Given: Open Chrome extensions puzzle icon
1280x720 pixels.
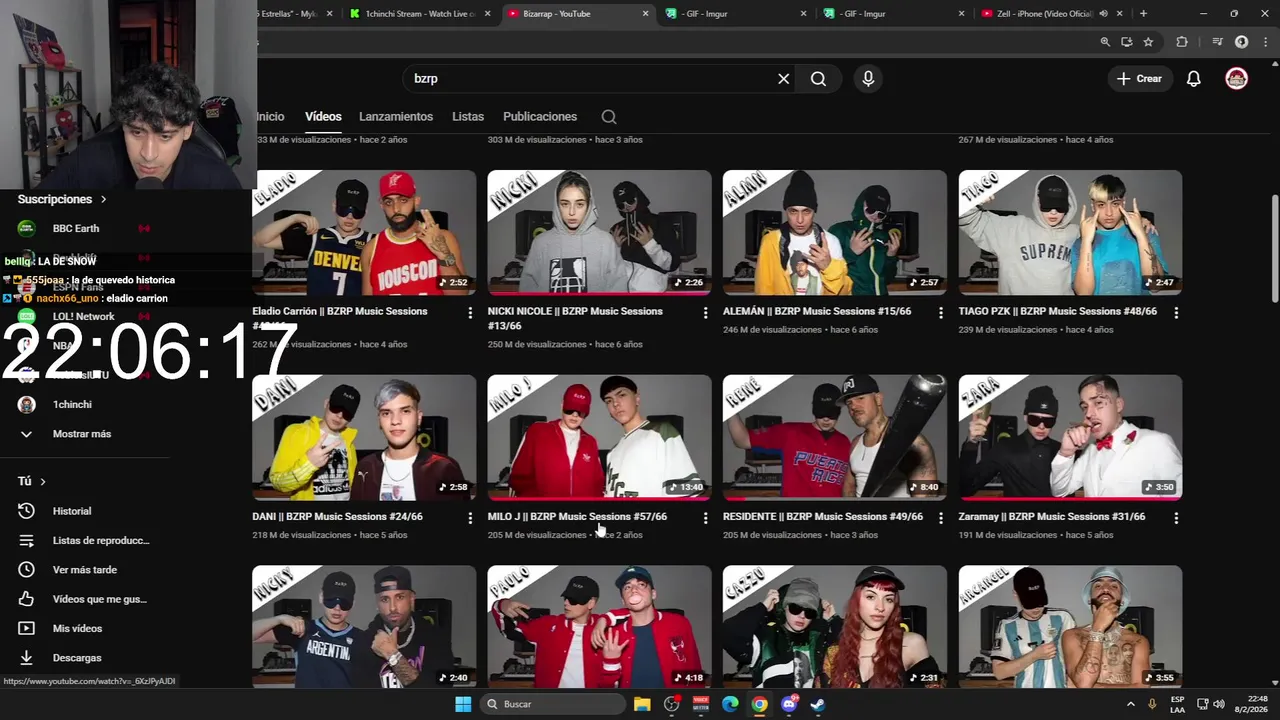Looking at the screenshot, I should tap(1182, 42).
